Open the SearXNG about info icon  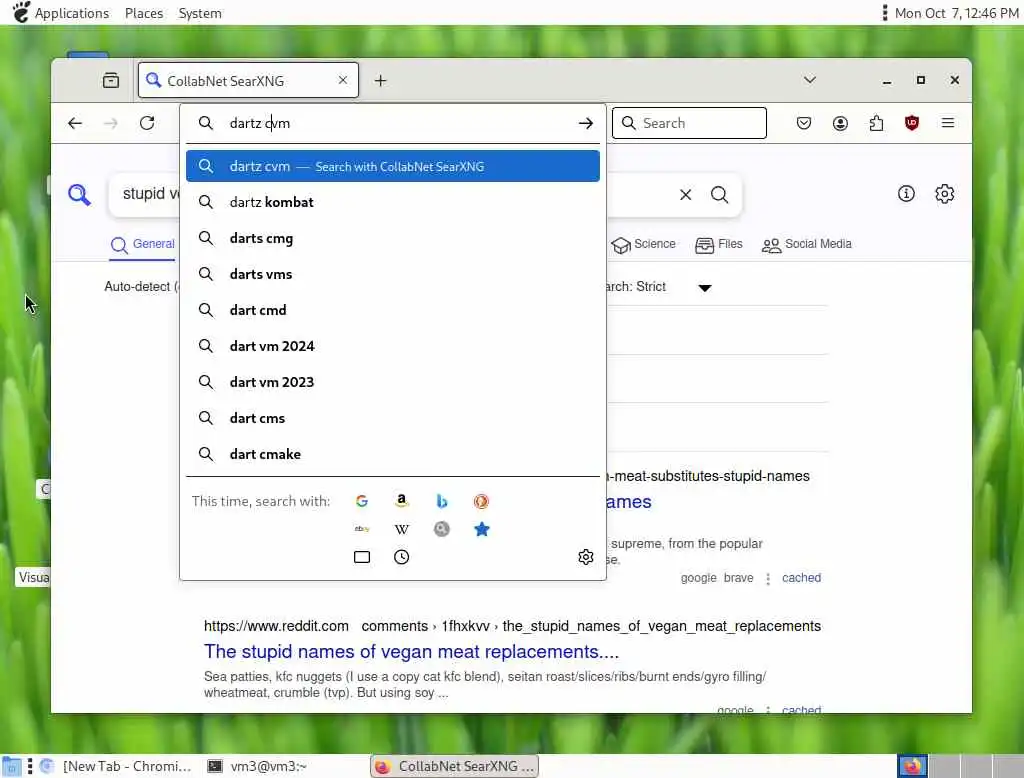pyautogui.click(x=906, y=193)
